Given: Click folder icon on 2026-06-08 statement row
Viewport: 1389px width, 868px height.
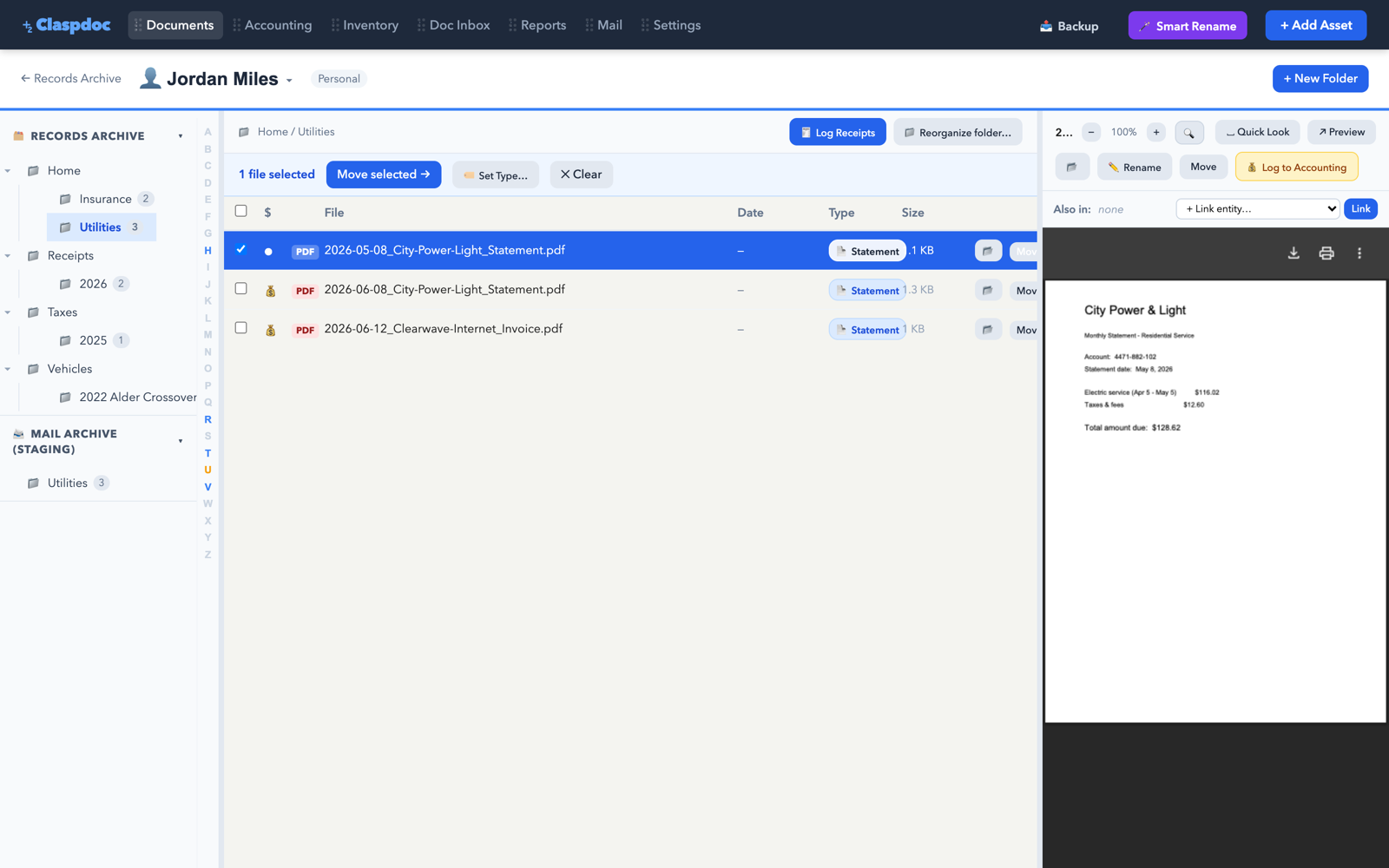Looking at the screenshot, I should (x=988, y=290).
